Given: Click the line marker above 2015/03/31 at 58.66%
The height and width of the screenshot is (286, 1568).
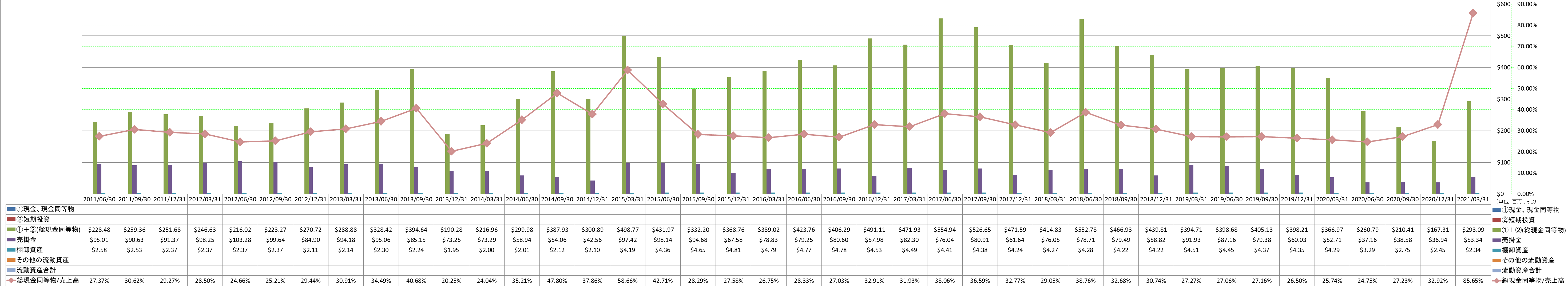Looking at the screenshot, I should [628, 70].
